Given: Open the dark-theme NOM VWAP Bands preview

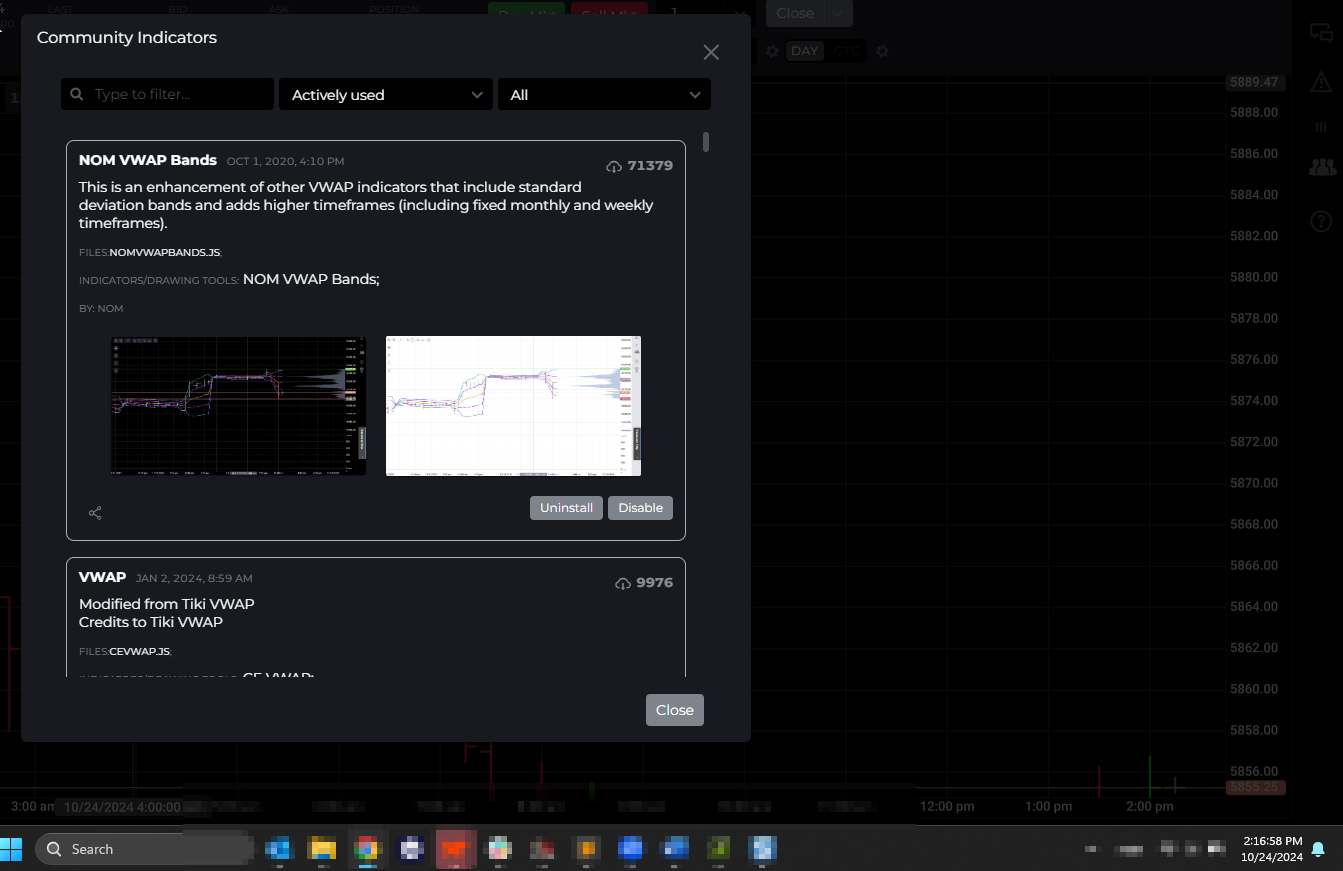Looking at the screenshot, I should point(238,406).
